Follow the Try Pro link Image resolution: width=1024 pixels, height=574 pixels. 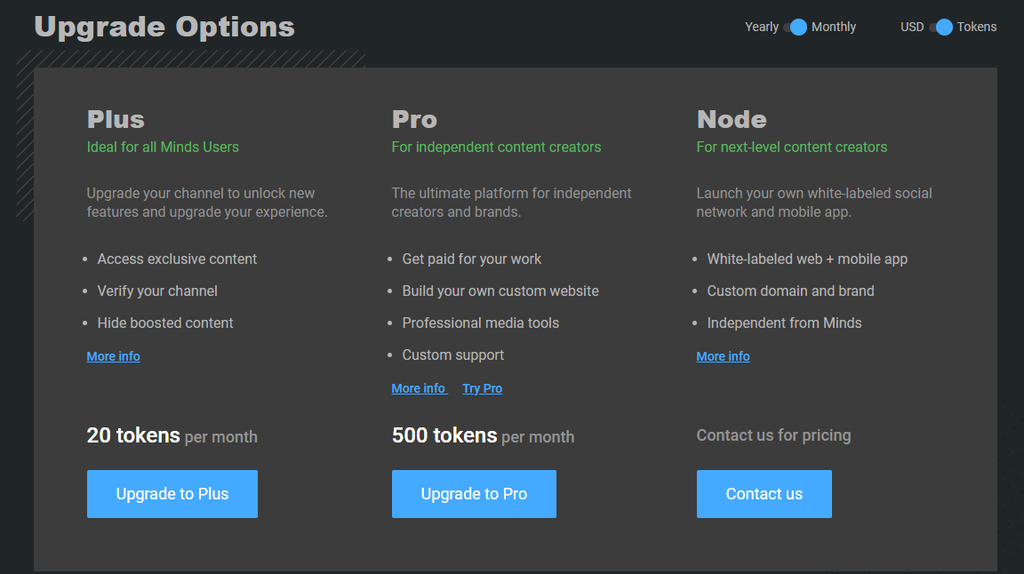click(482, 388)
